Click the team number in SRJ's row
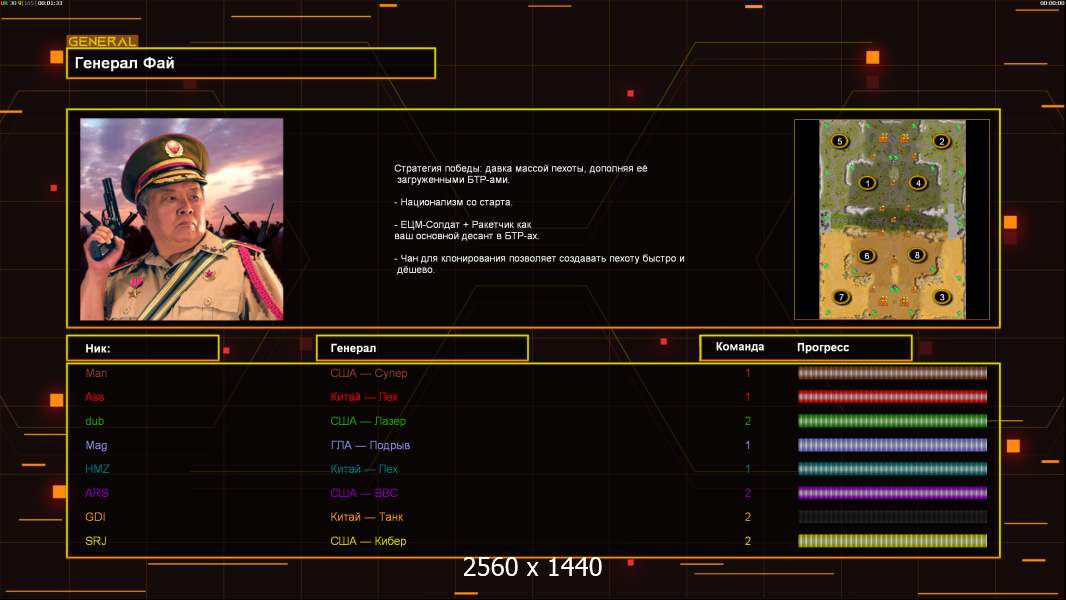Image resolution: width=1066 pixels, height=600 pixels. [747, 541]
